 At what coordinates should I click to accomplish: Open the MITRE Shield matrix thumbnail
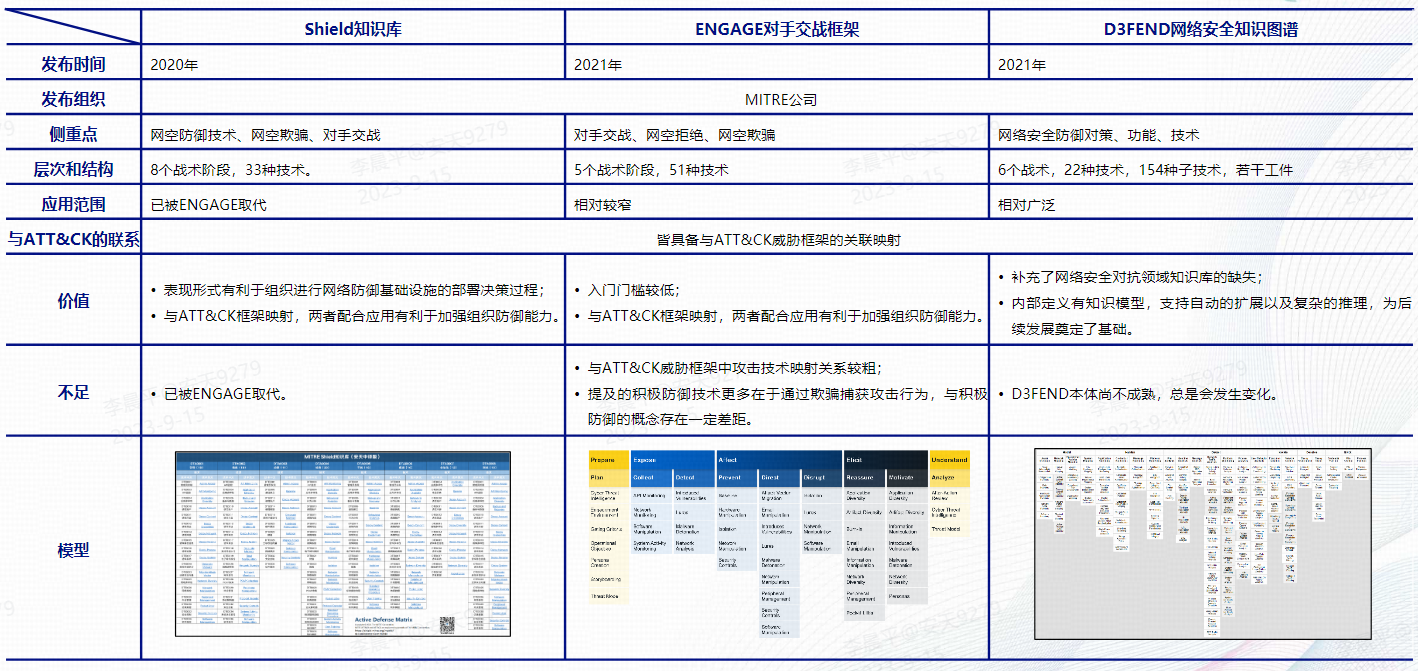point(343,544)
